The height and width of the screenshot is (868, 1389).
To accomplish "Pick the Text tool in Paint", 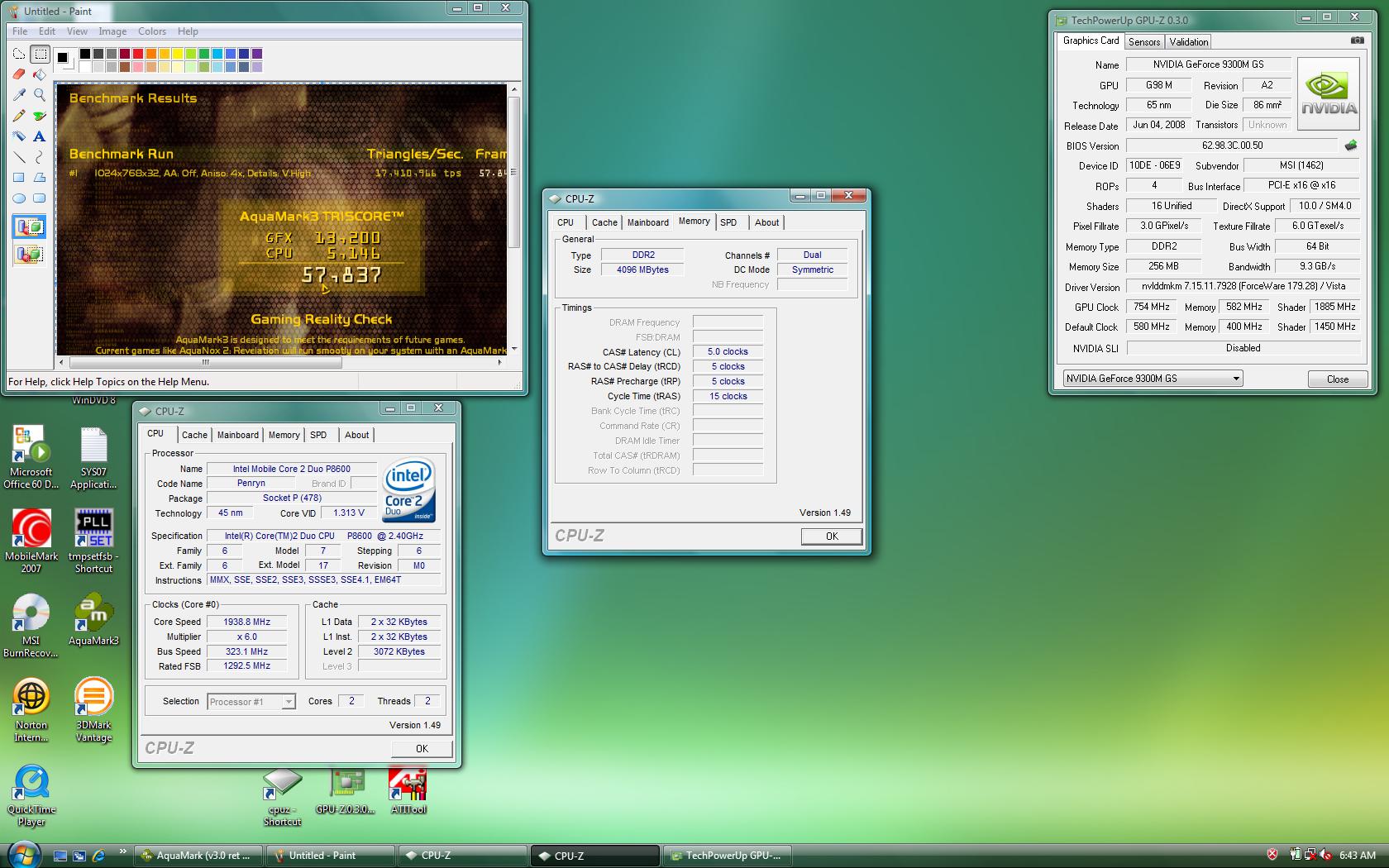I will pyautogui.click(x=39, y=136).
